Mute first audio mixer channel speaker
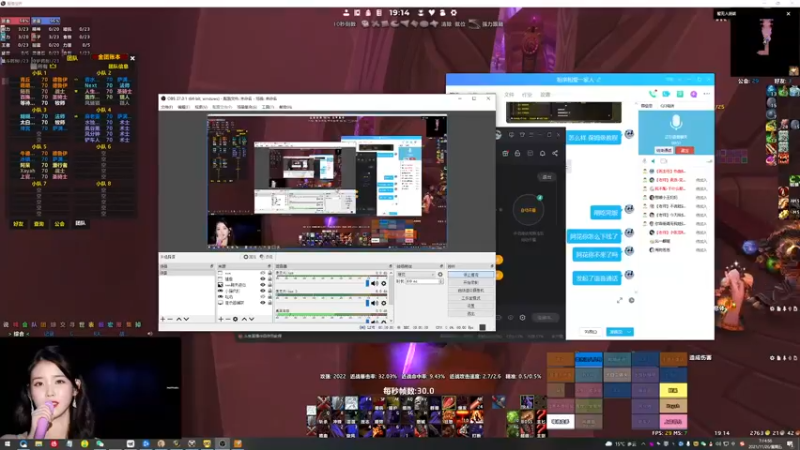The image size is (800, 450). point(375,284)
